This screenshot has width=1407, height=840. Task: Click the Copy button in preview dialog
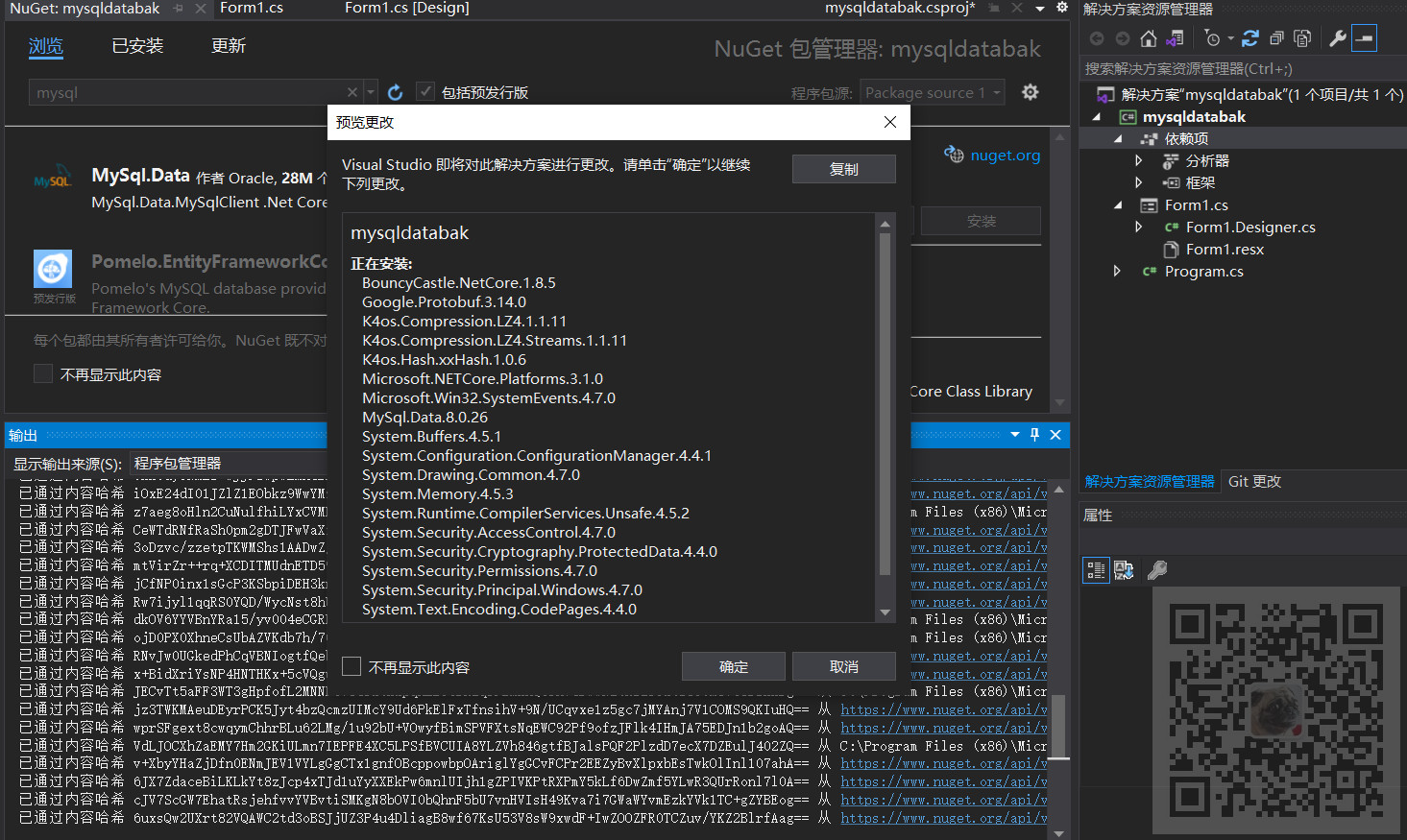coord(844,169)
